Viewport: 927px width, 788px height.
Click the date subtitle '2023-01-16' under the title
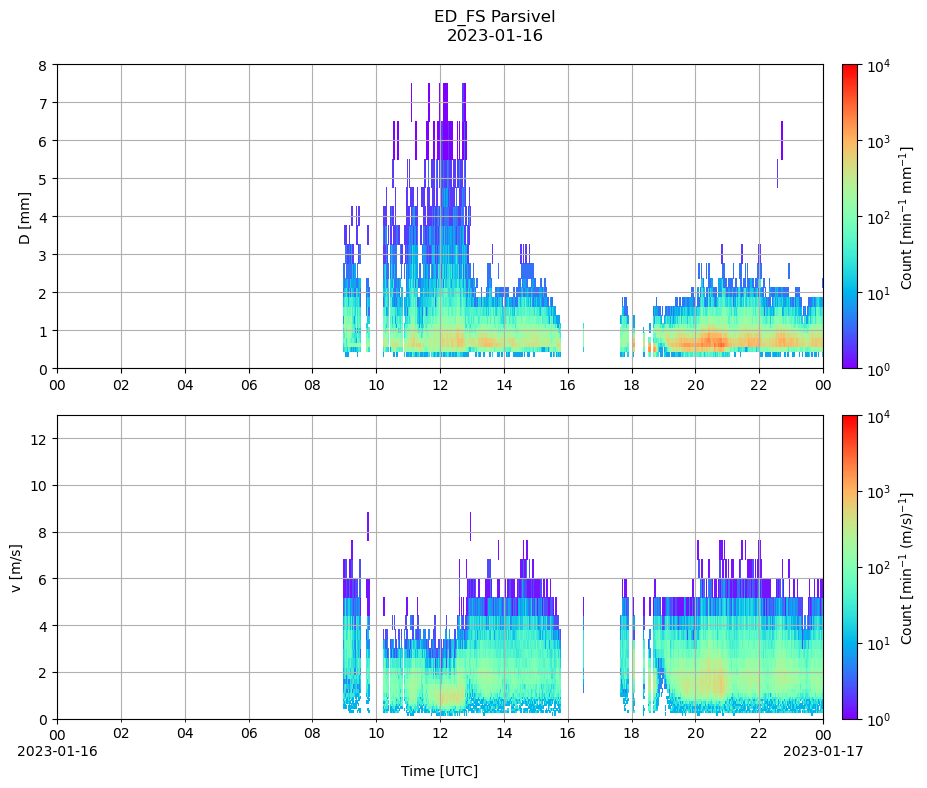click(494, 35)
